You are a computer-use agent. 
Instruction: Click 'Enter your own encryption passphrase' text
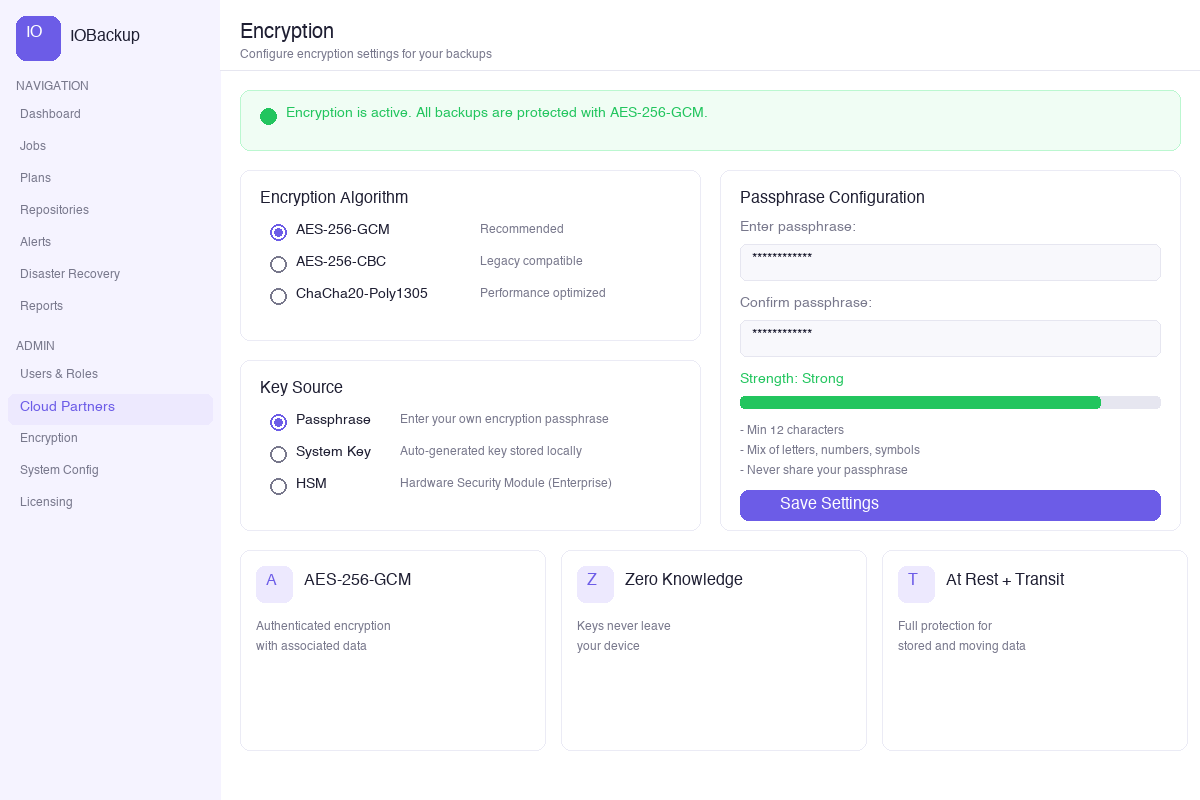pos(504,419)
